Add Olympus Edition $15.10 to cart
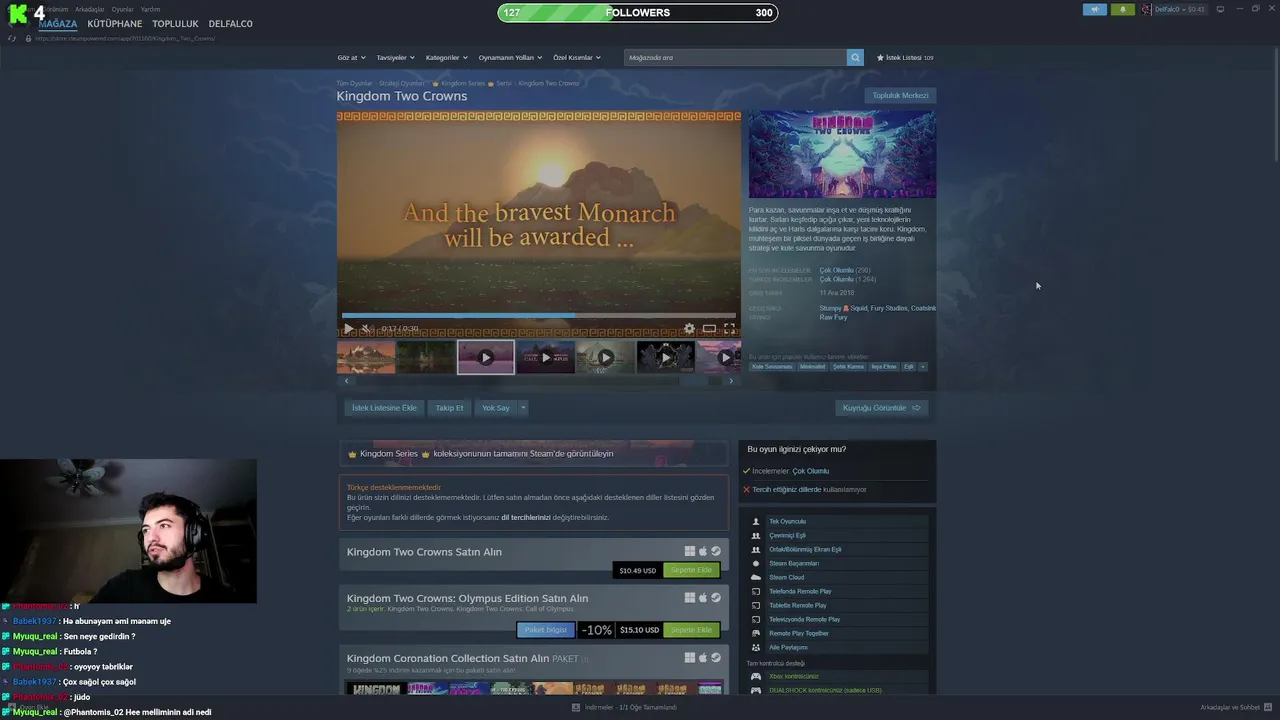This screenshot has height=720, width=1280. [x=691, y=630]
